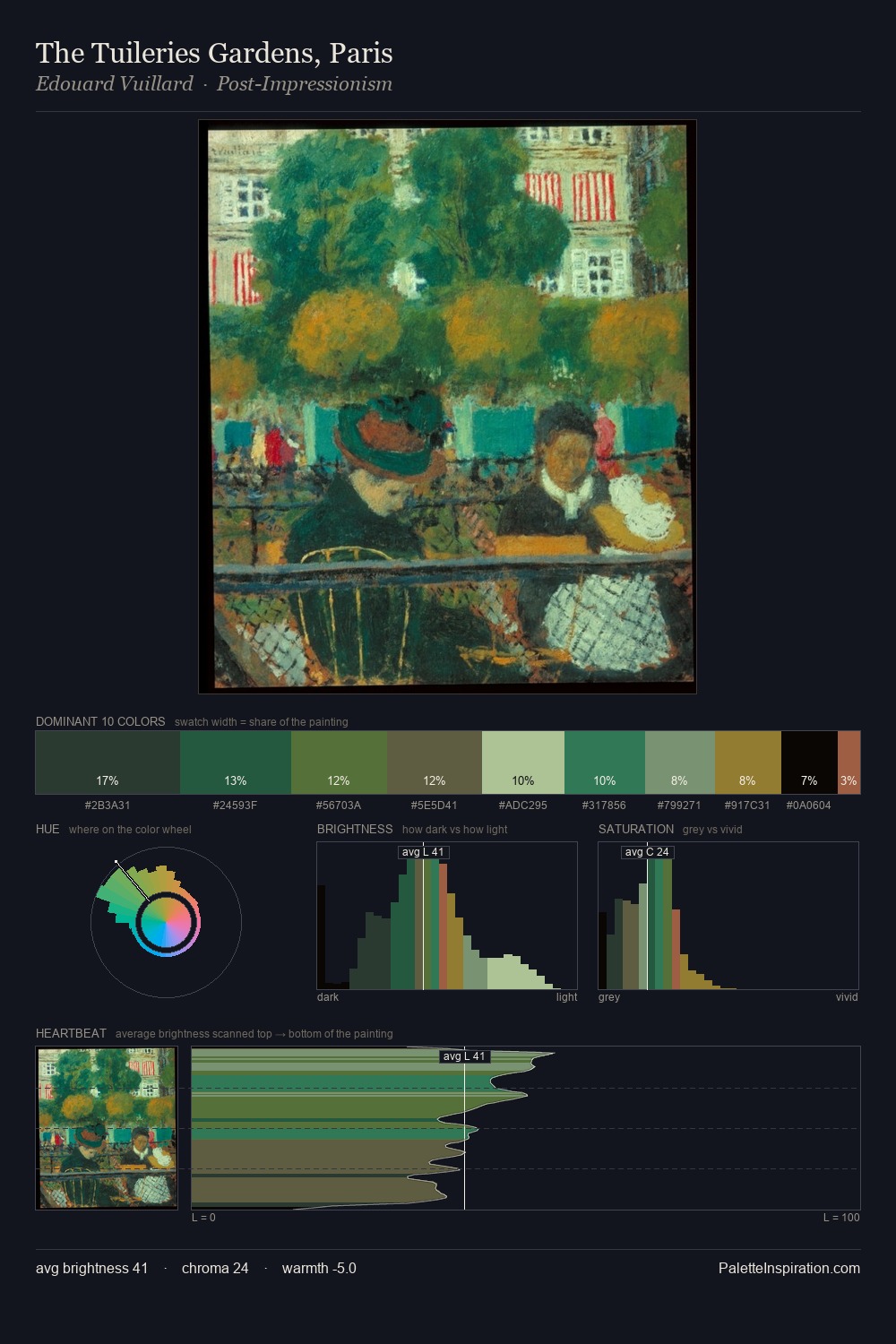This screenshot has width=896, height=1344.
Task: Click the heartbeat 'avg L 41' marker label
Action: point(464,1056)
